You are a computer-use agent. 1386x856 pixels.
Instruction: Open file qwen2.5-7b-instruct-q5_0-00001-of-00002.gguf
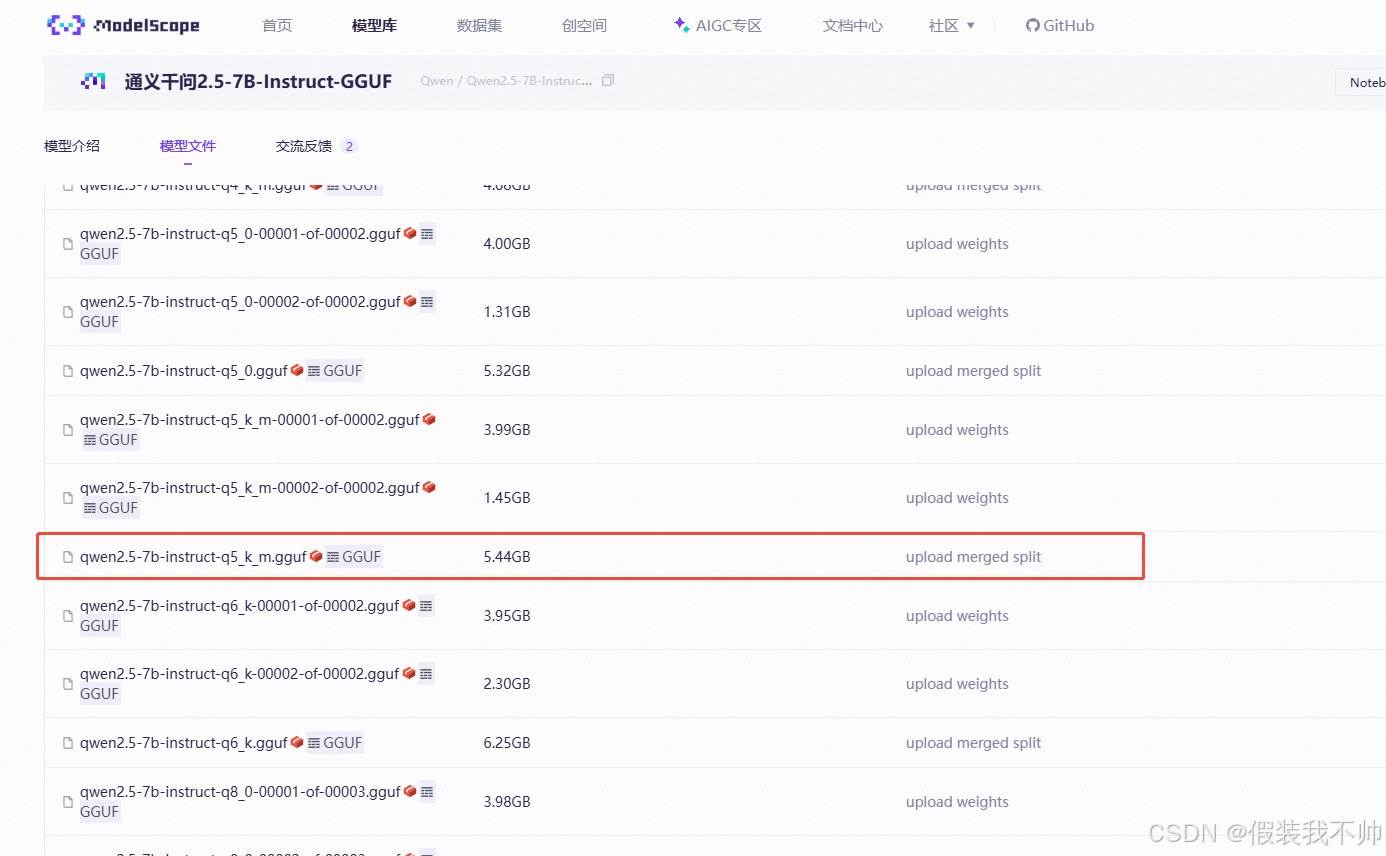[240, 234]
